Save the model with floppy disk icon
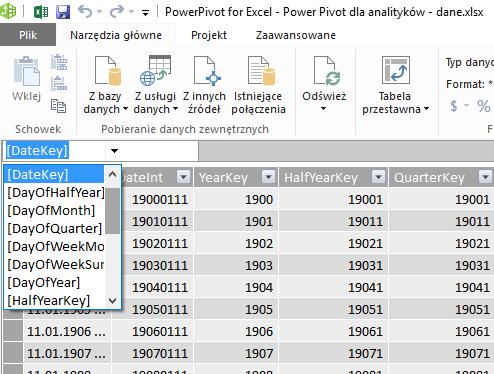 click(63, 12)
